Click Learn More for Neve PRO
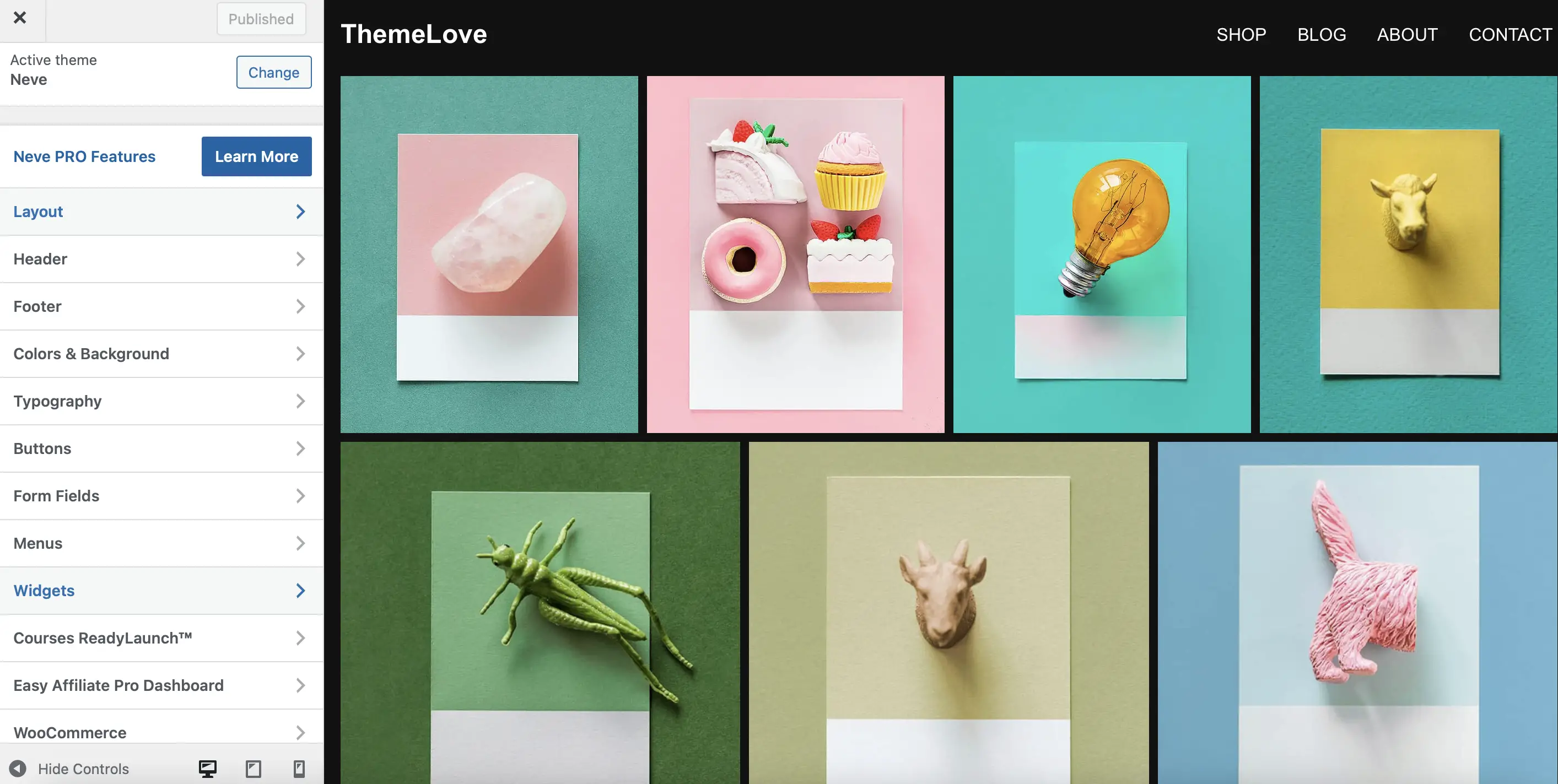 (x=257, y=156)
